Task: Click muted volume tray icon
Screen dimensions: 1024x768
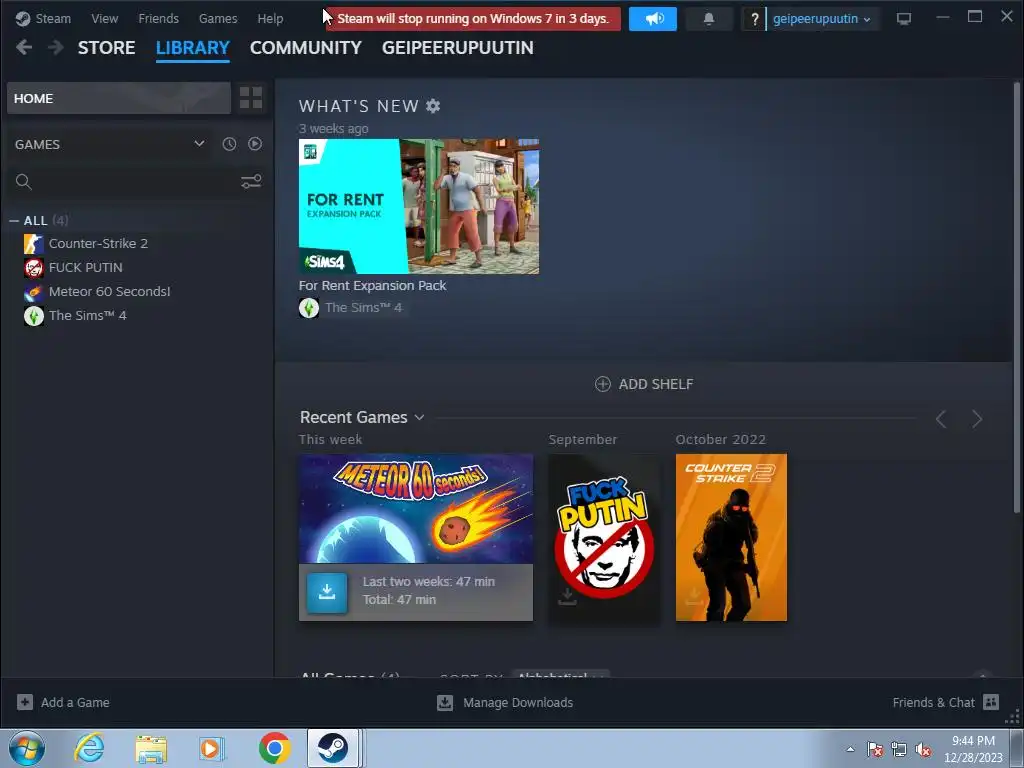Action: point(923,749)
